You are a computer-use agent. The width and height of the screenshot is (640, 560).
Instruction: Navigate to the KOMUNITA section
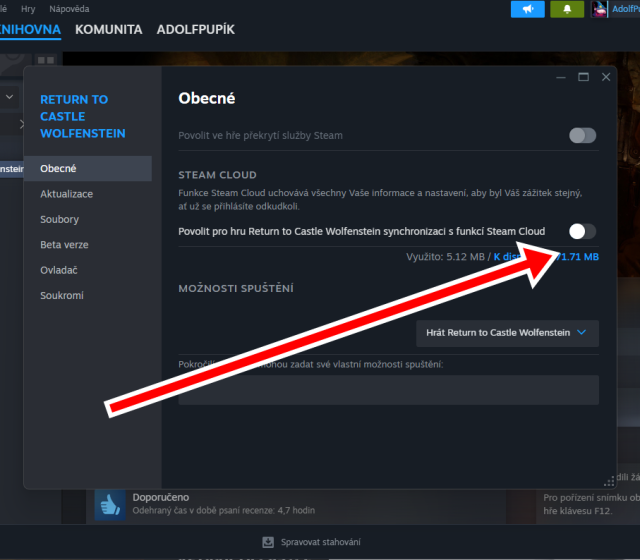pyautogui.click(x=108, y=29)
